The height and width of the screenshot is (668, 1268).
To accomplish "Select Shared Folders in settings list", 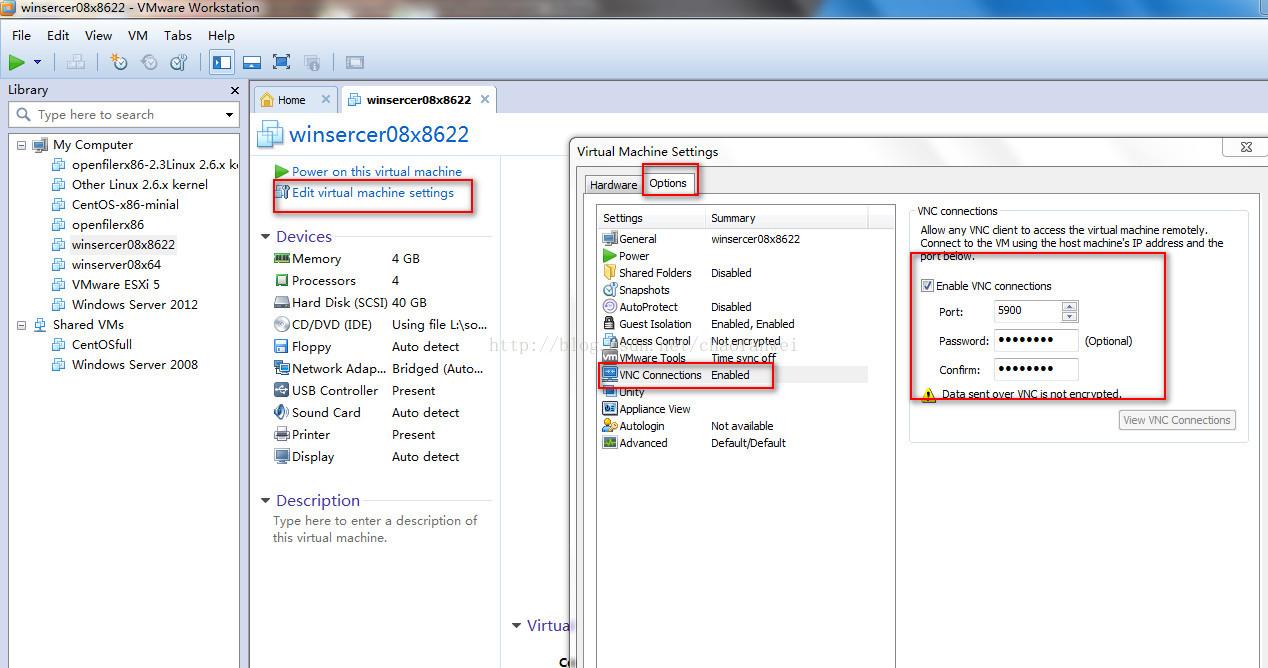I will pos(655,273).
